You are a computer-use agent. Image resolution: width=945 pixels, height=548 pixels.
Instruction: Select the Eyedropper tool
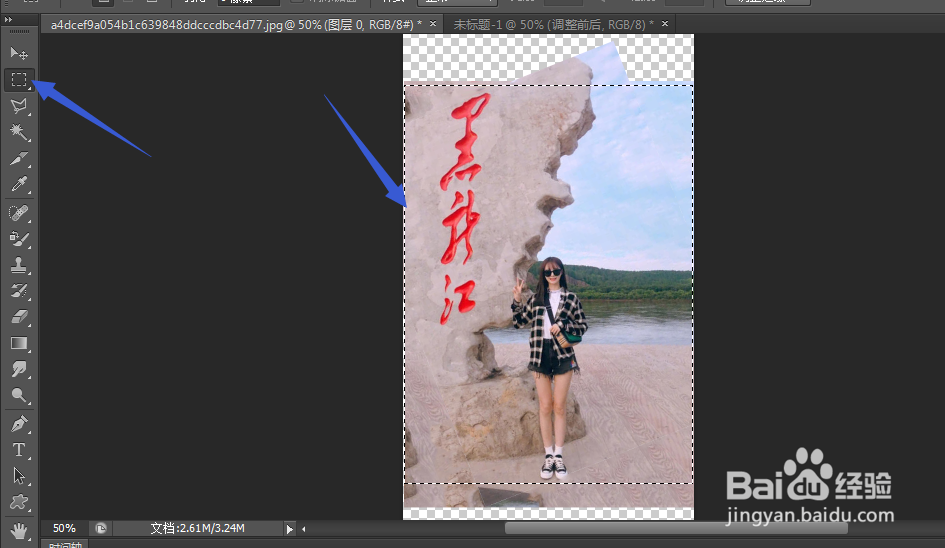19,184
